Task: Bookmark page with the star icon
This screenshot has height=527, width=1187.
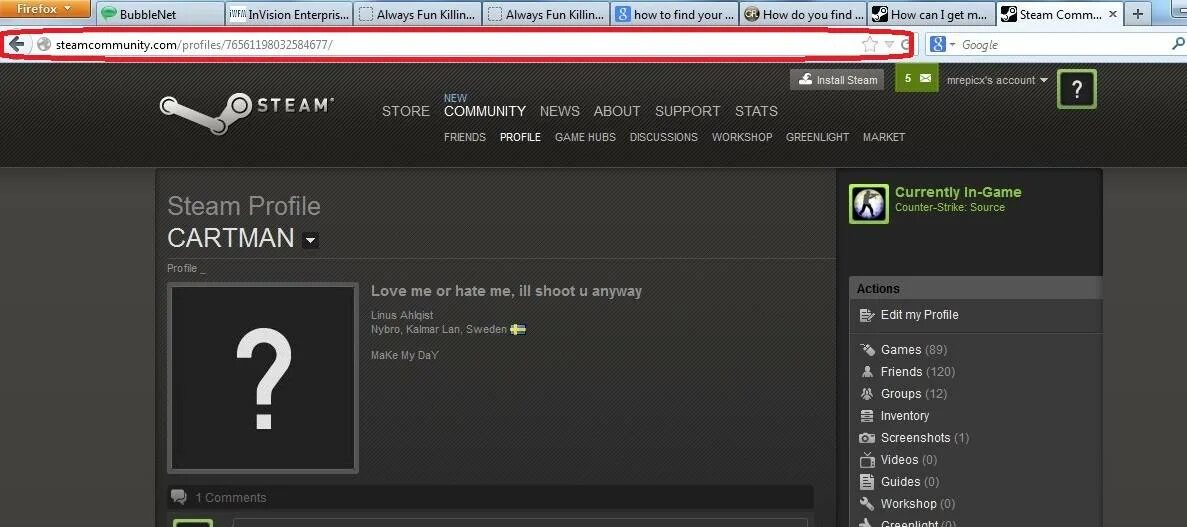Action: [870, 45]
